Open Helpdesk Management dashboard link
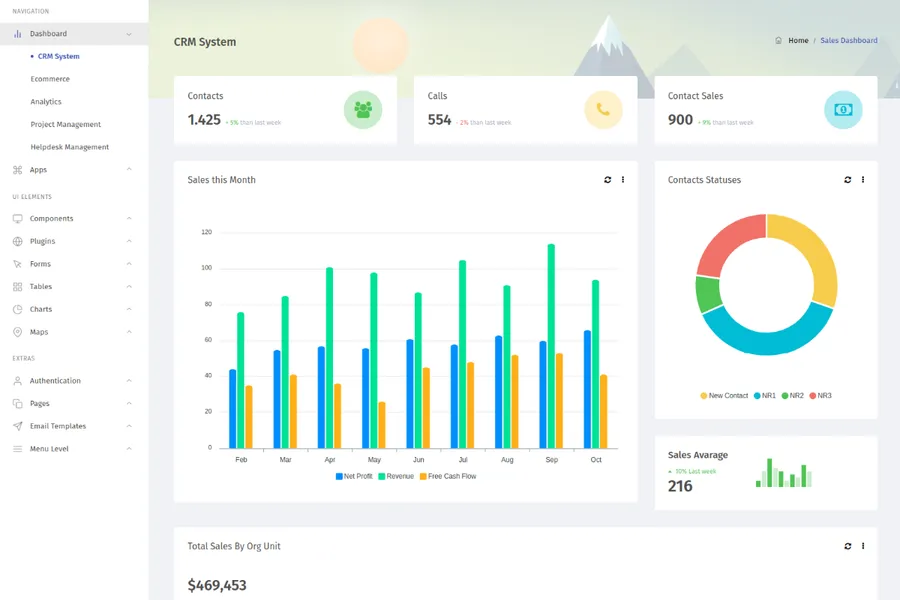 [69, 147]
